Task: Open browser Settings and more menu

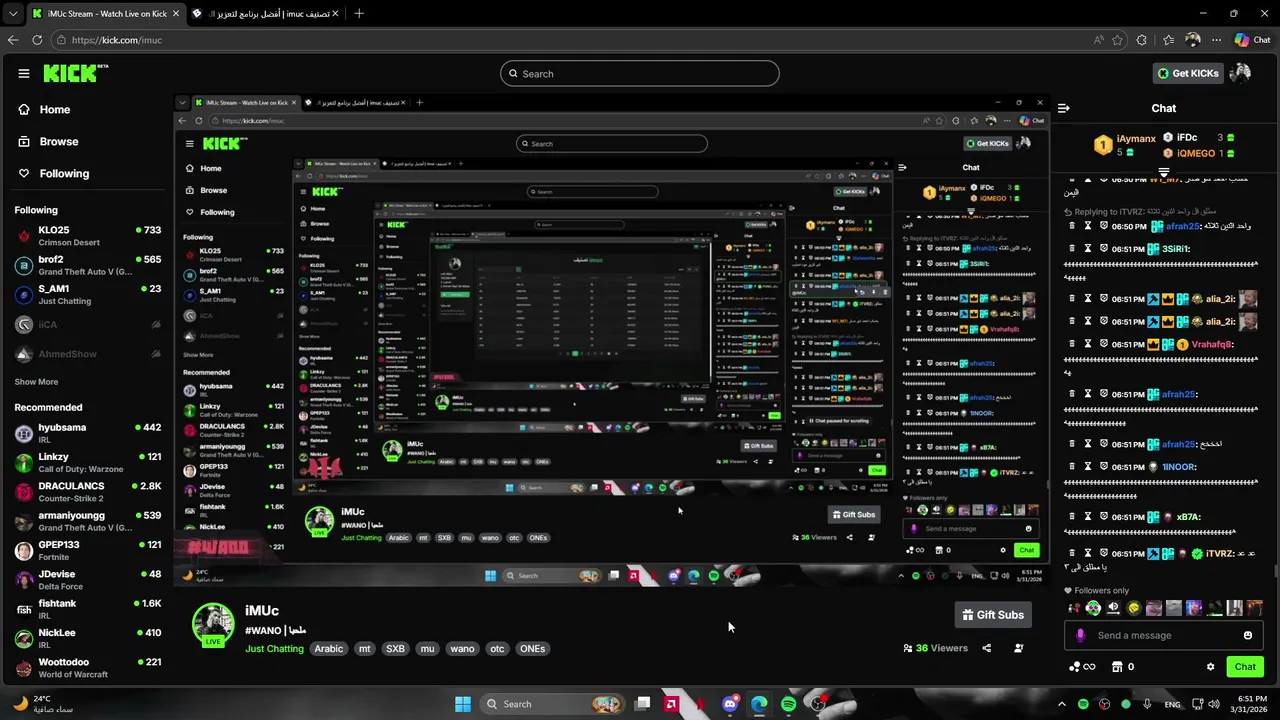Action: pyautogui.click(x=1217, y=40)
